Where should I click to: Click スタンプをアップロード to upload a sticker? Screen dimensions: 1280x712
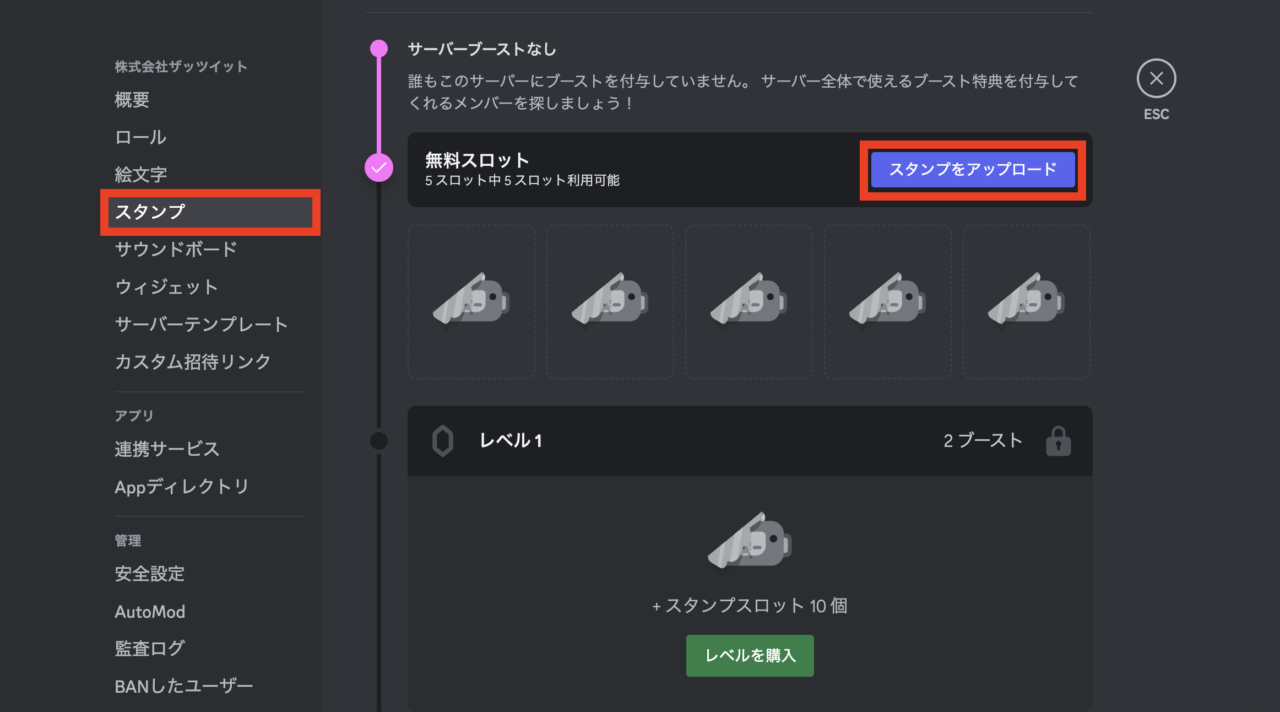(x=971, y=170)
